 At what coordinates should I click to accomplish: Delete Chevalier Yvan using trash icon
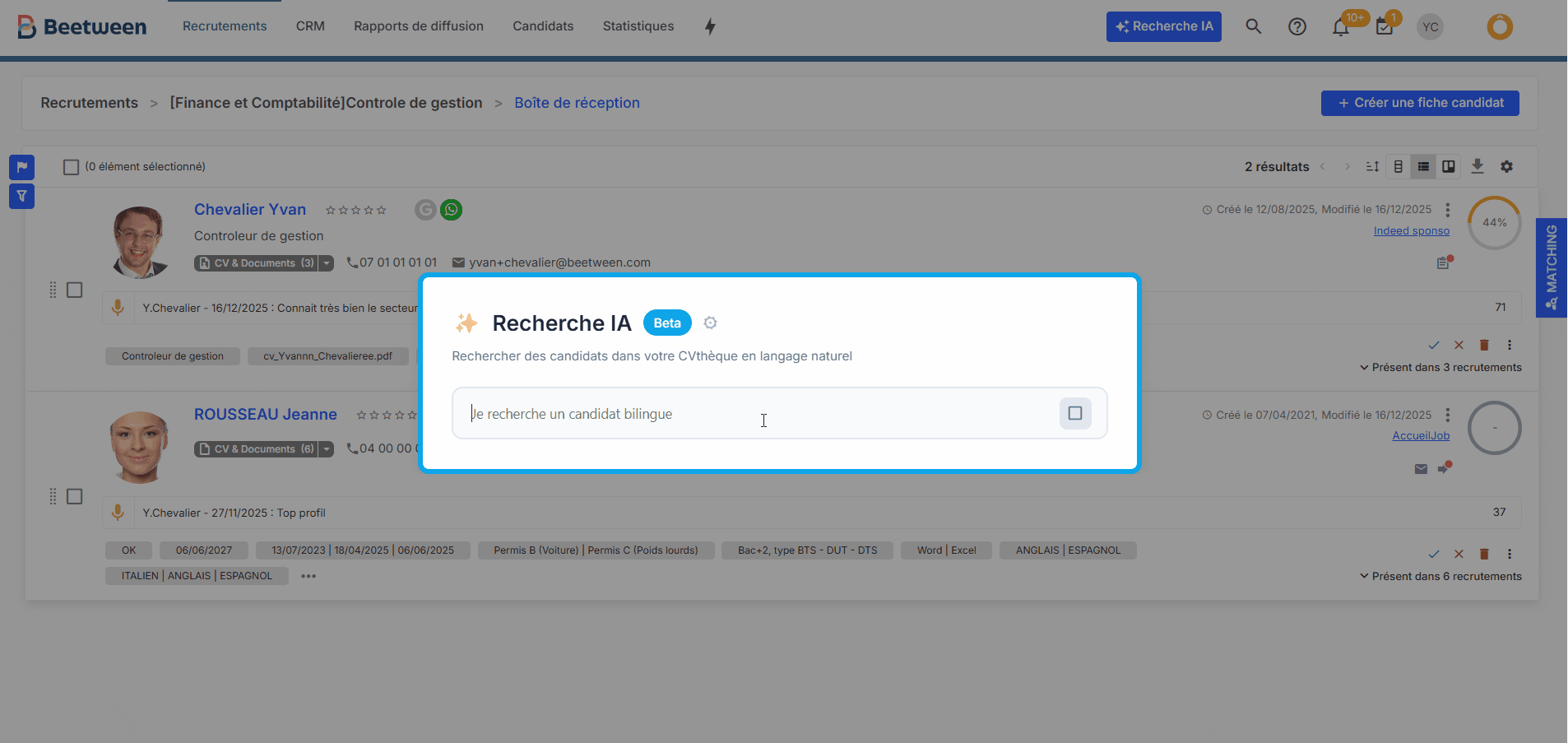pyautogui.click(x=1484, y=346)
